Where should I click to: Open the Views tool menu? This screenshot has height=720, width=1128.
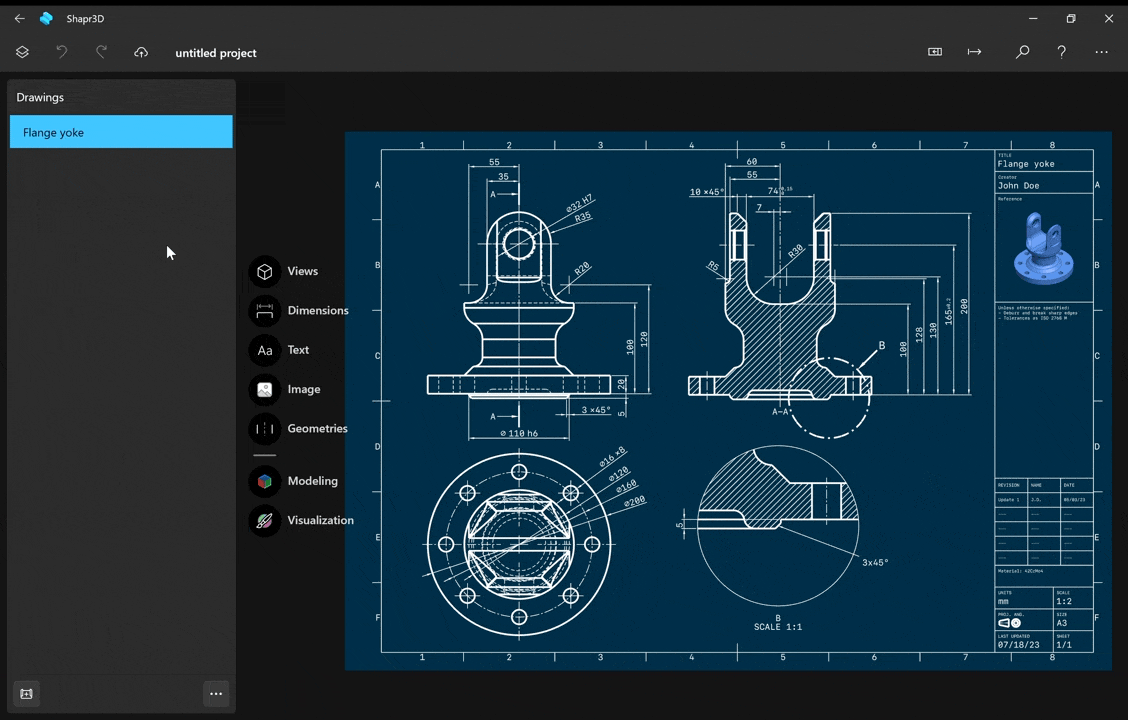(265, 271)
